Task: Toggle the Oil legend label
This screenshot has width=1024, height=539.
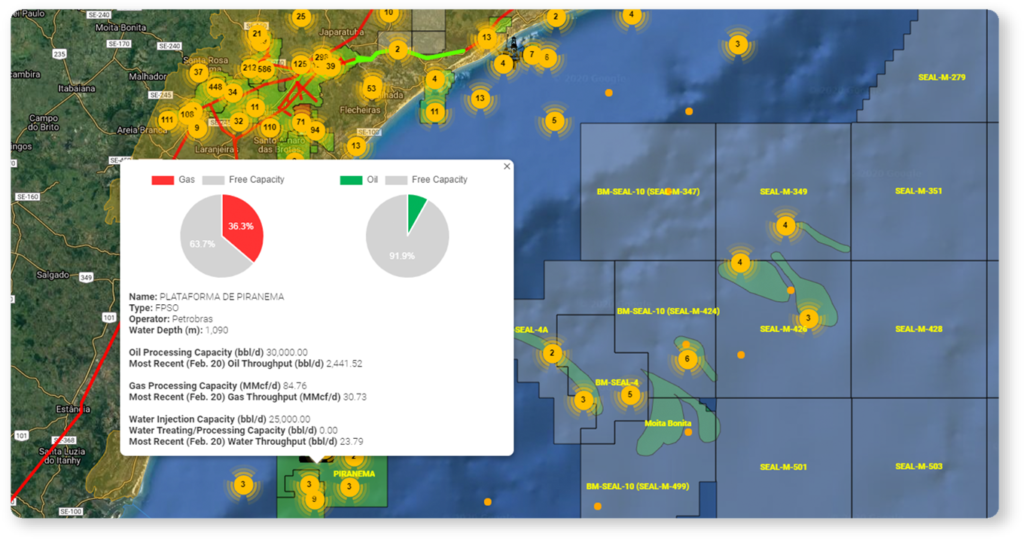Action: coord(372,180)
